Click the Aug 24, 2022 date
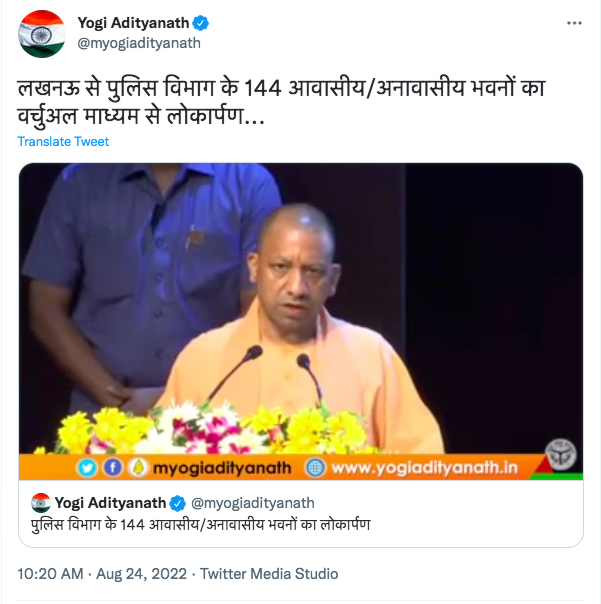 141,574
